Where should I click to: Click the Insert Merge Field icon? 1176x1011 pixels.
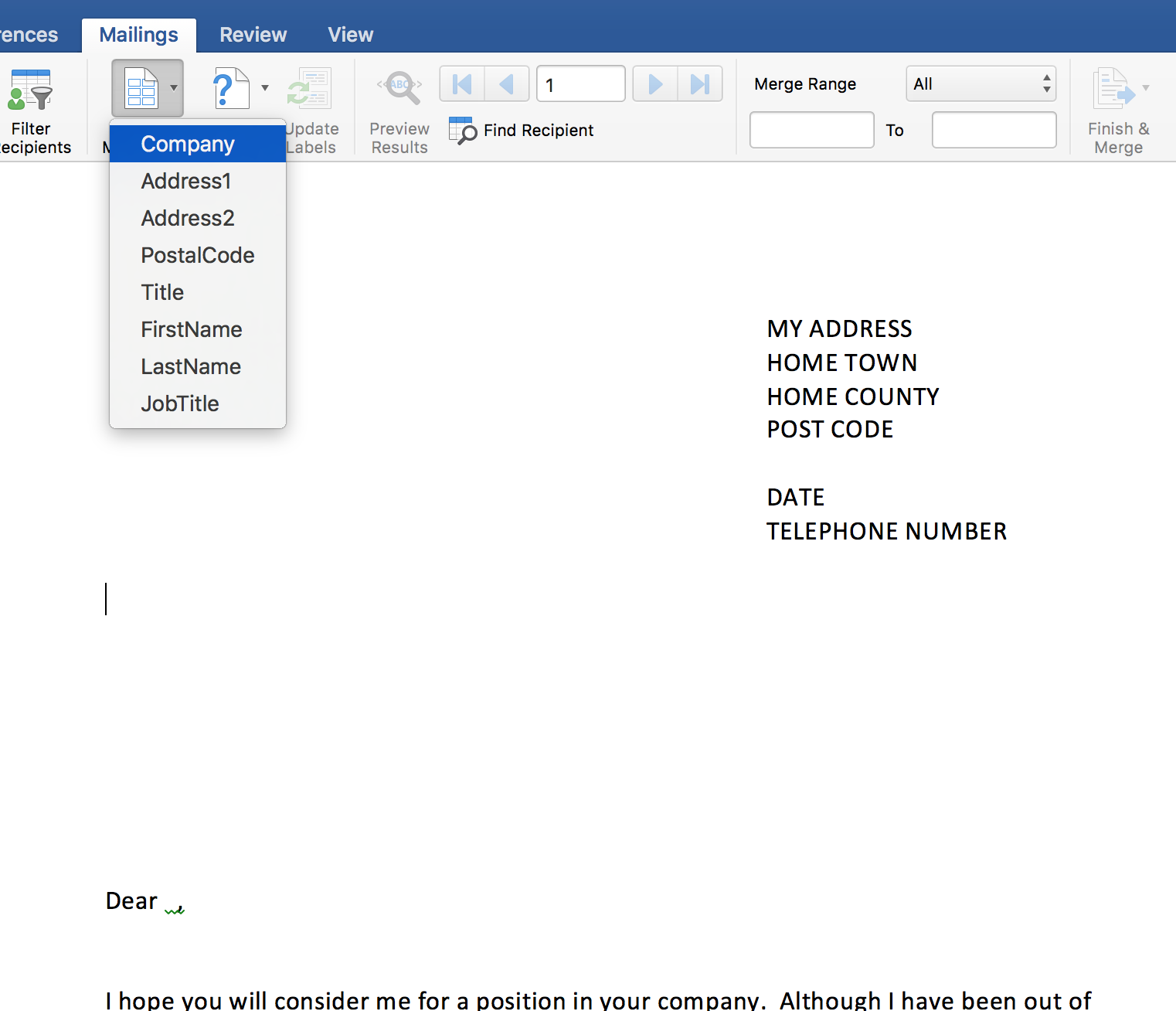tap(141, 87)
